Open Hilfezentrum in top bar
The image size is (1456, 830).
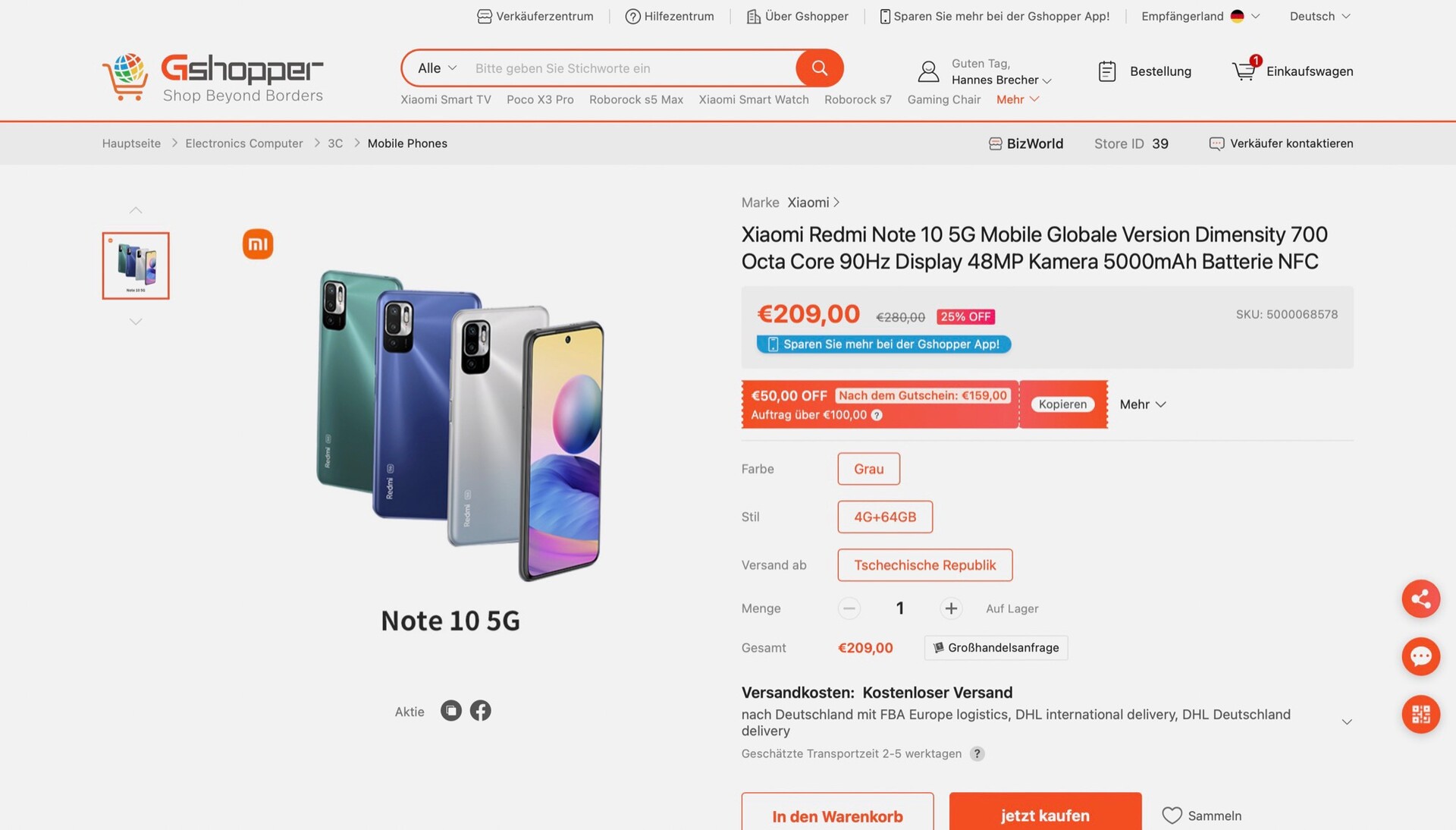670,16
